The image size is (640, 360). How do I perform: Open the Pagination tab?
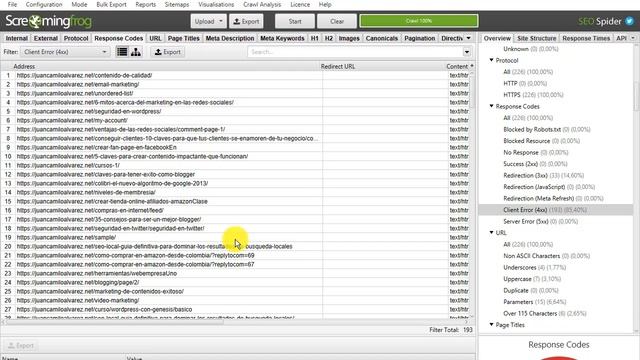pyautogui.click(x=420, y=38)
